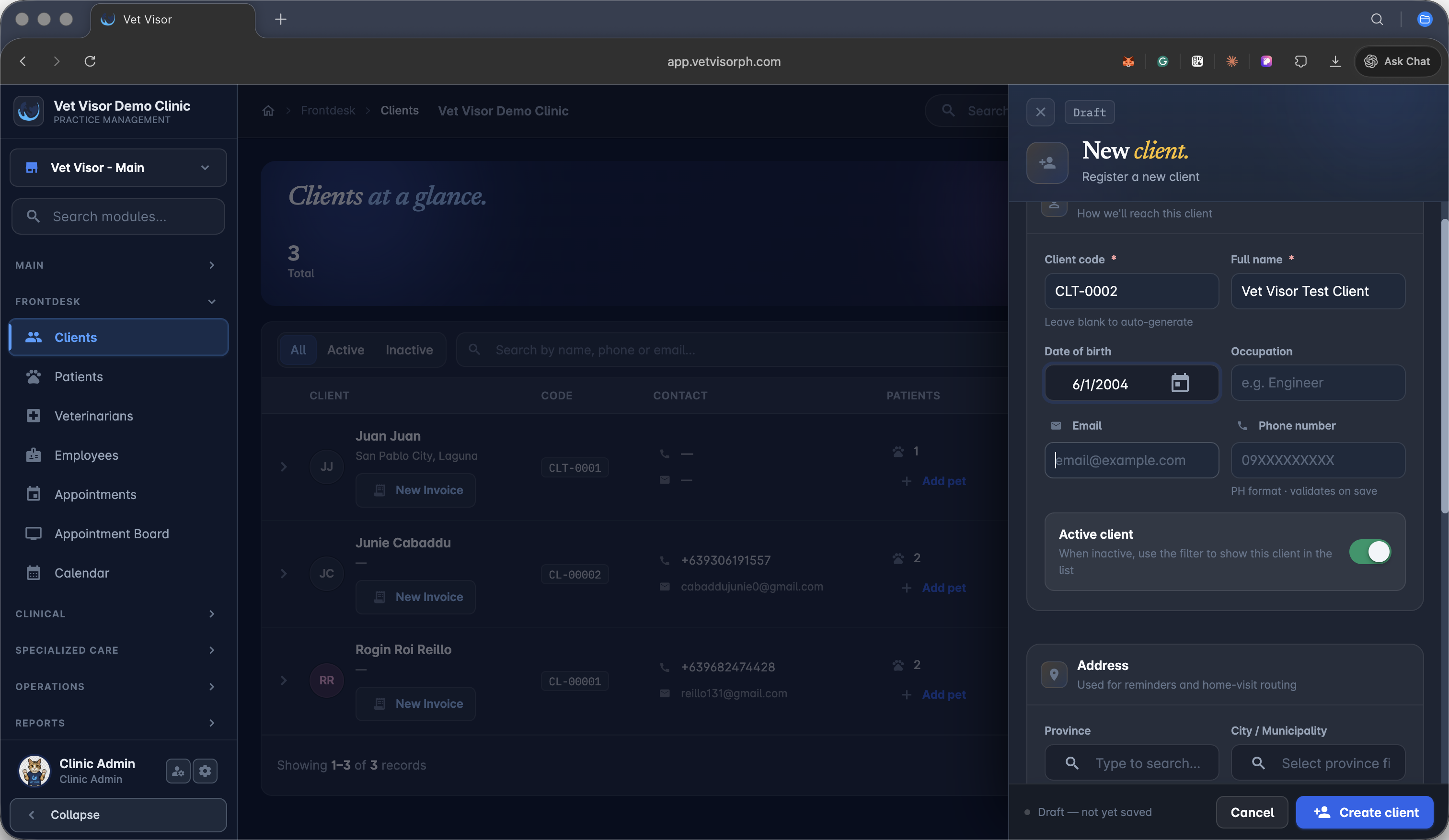Add pet for Juan Juan

[934, 481]
